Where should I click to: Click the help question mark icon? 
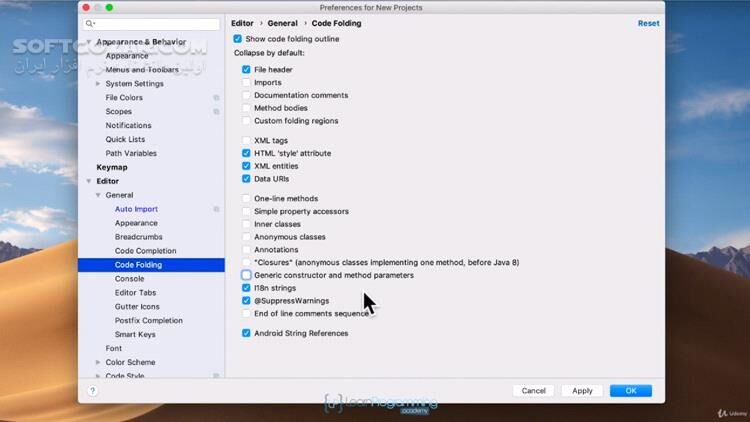[x=93, y=391]
